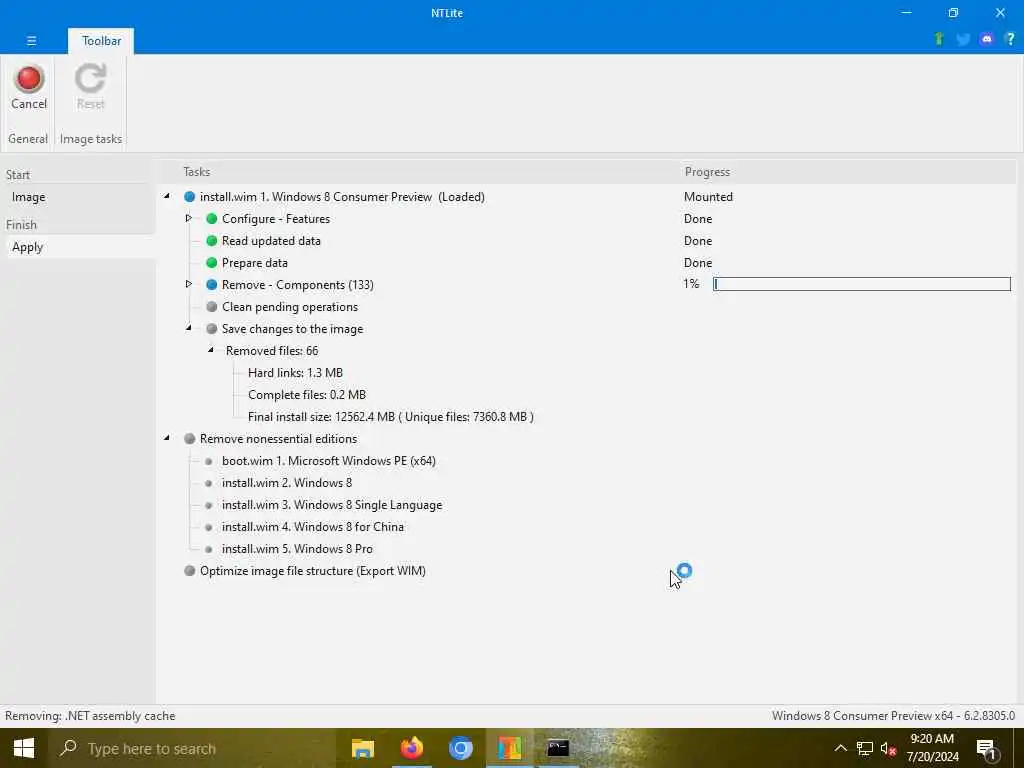This screenshot has width=1024, height=768.
Task: Show hidden system tray icons chevron
Action: point(840,748)
